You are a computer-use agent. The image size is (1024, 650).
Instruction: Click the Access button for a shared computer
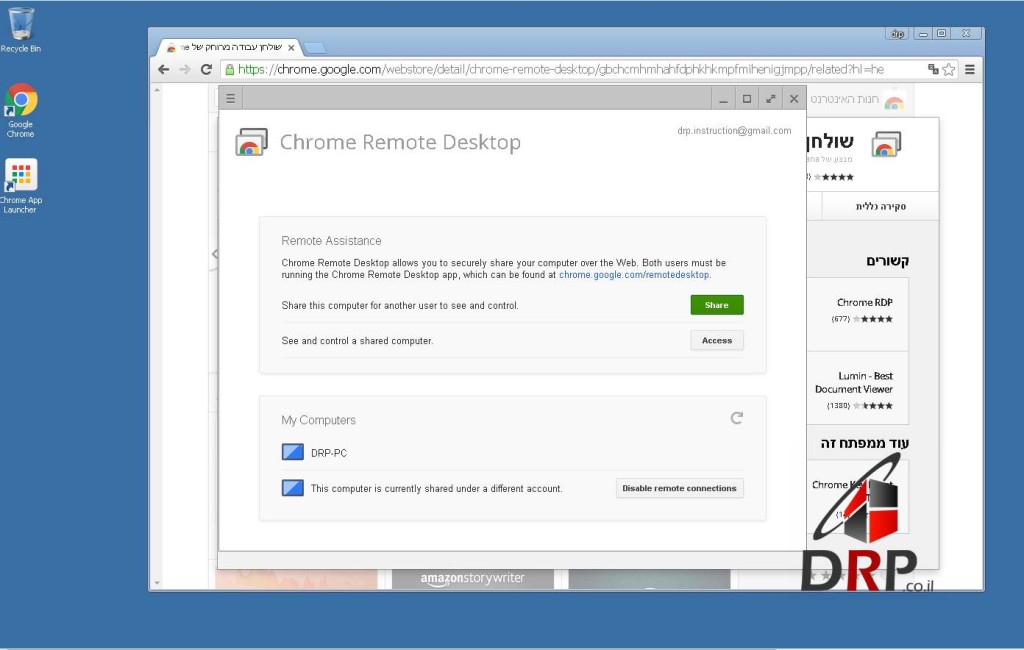[716, 340]
